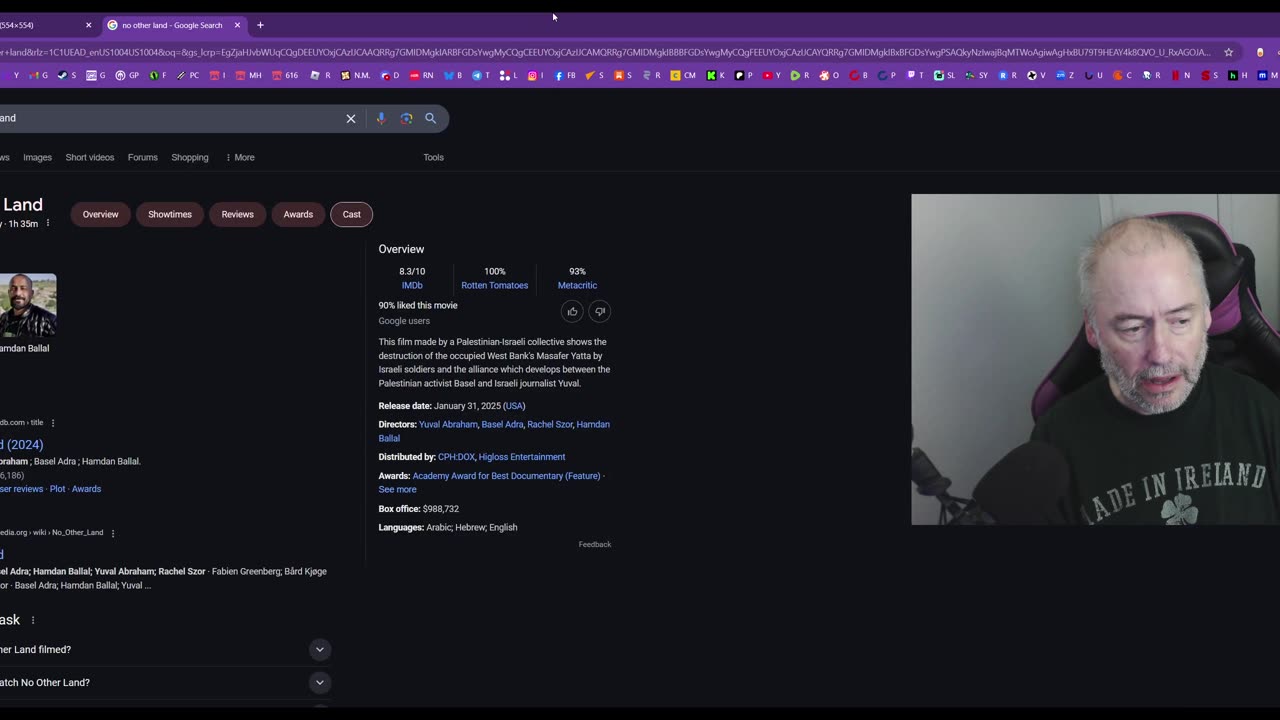The width and height of the screenshot is (1280, 720).
Task: Open the Facebook 'FB' bookmark
Action: [565, 75]
